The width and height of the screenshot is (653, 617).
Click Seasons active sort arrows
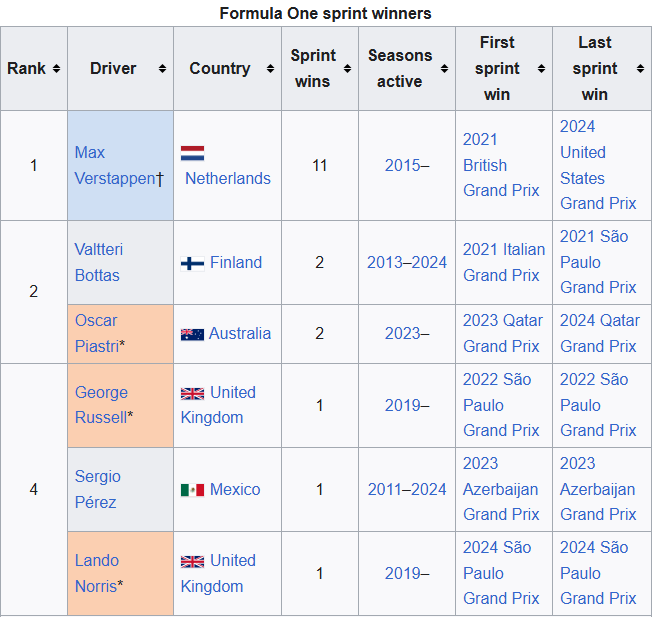point(444,69)
